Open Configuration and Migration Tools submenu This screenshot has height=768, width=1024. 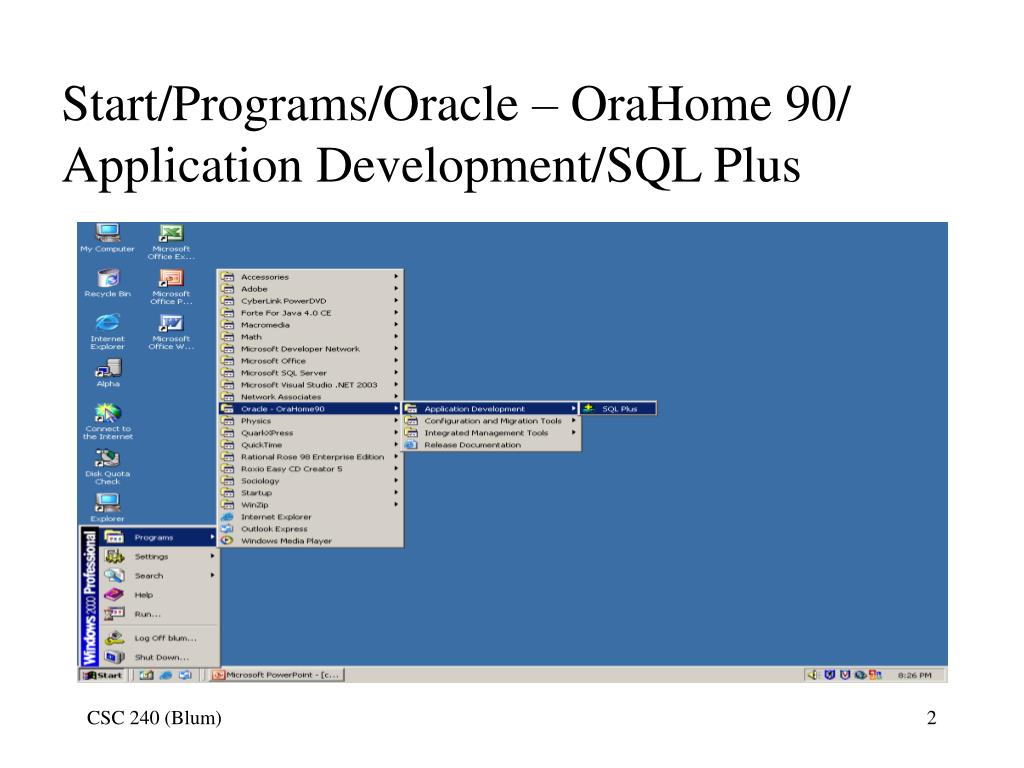coord(491,421)
